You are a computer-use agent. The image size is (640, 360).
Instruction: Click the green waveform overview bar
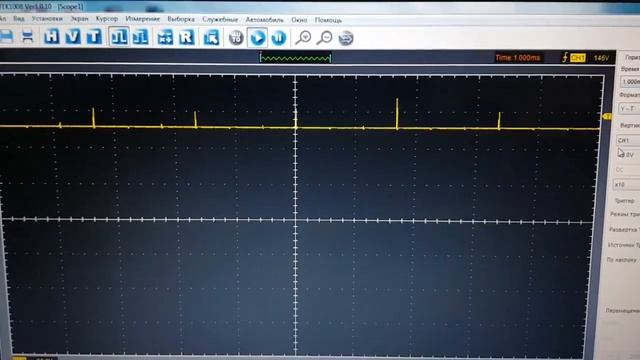coord(295,58)
